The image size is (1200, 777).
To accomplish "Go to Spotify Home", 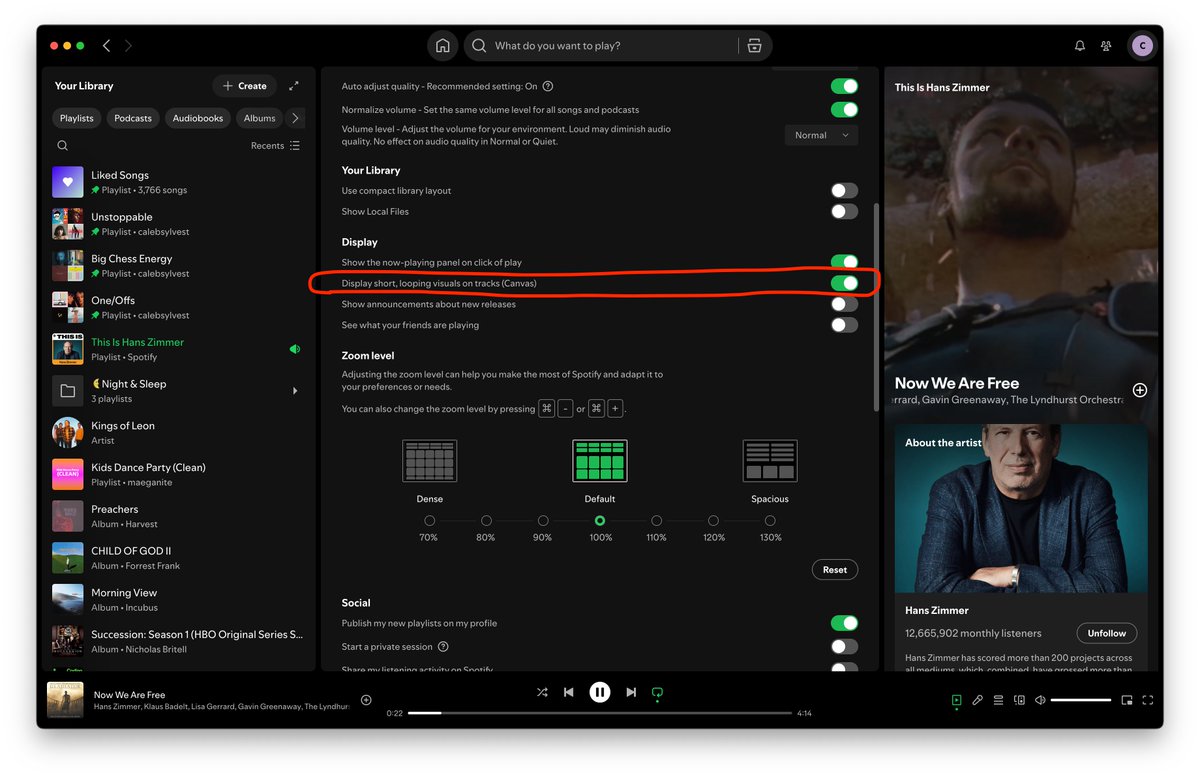I will [x=442, y=46].
